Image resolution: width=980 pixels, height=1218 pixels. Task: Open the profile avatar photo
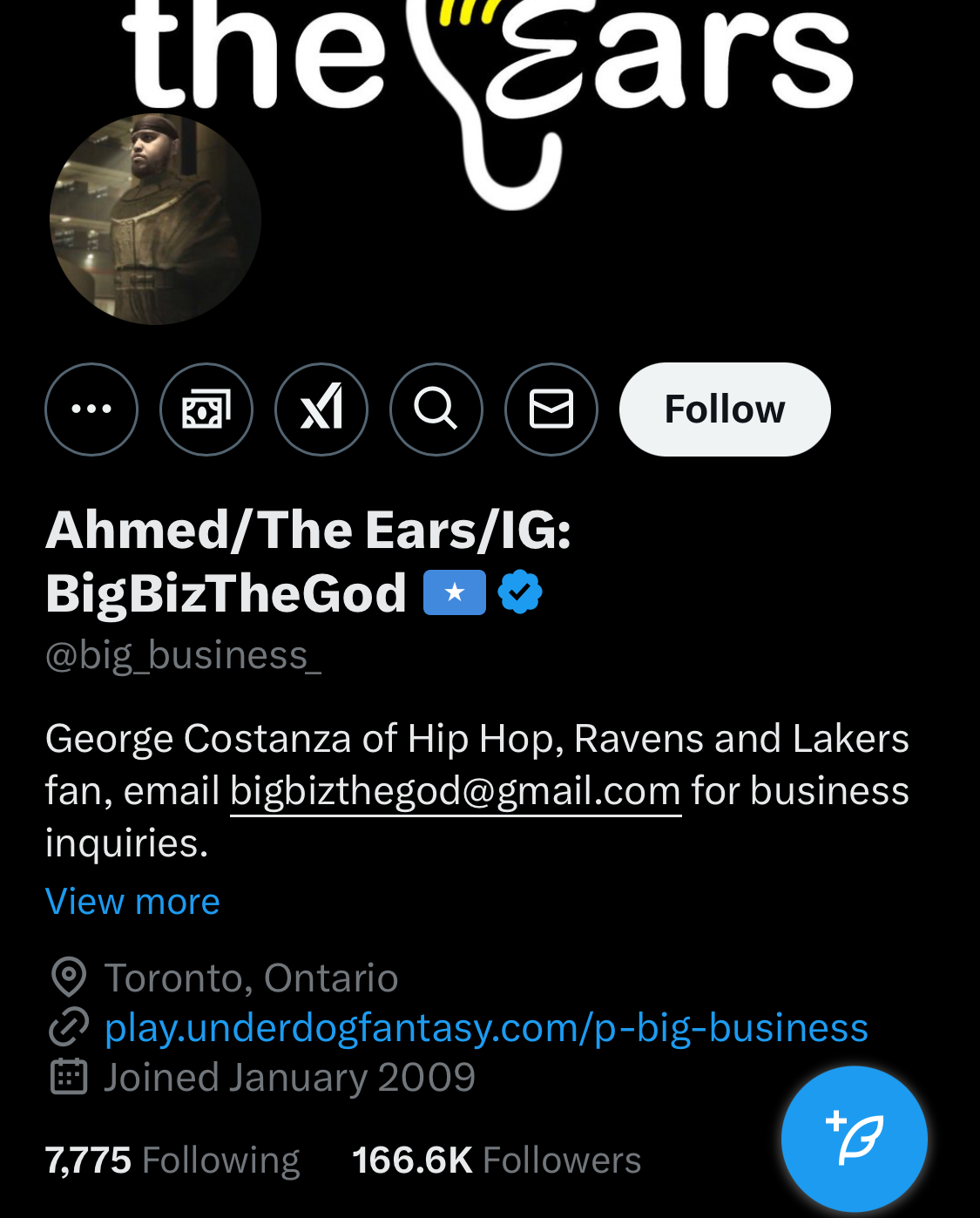(x=155, y=220)
